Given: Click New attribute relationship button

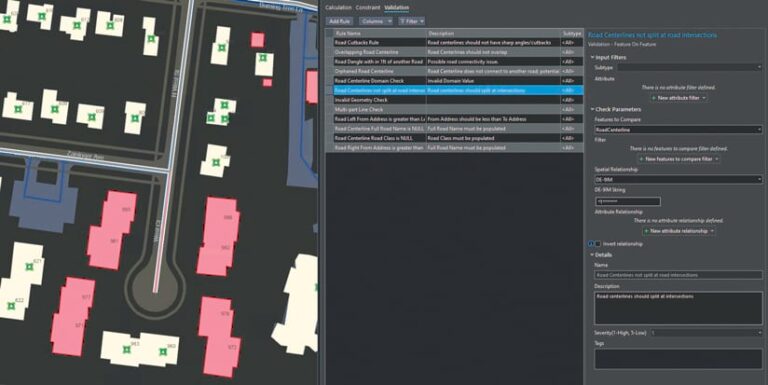Looking at the screenshot, I should [x=678, y=231].
